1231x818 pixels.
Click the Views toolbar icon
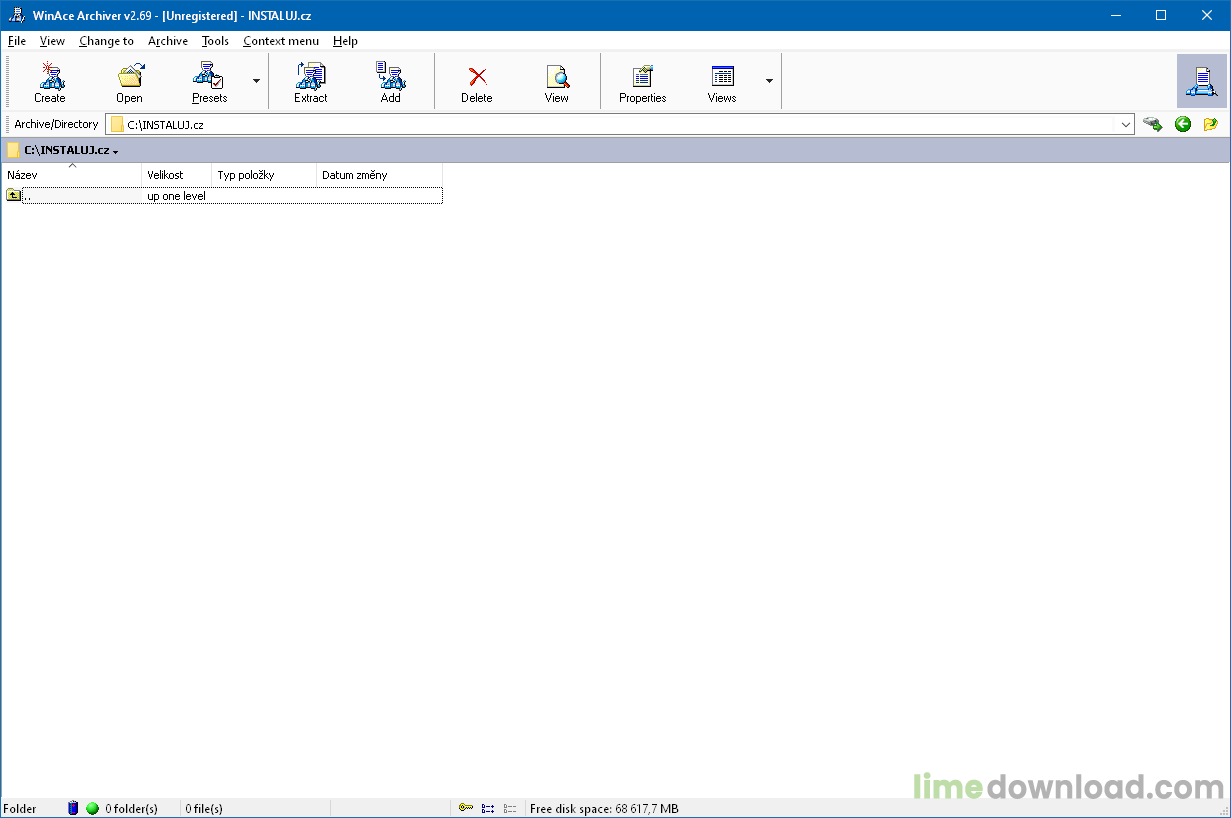tap(722, 77)
